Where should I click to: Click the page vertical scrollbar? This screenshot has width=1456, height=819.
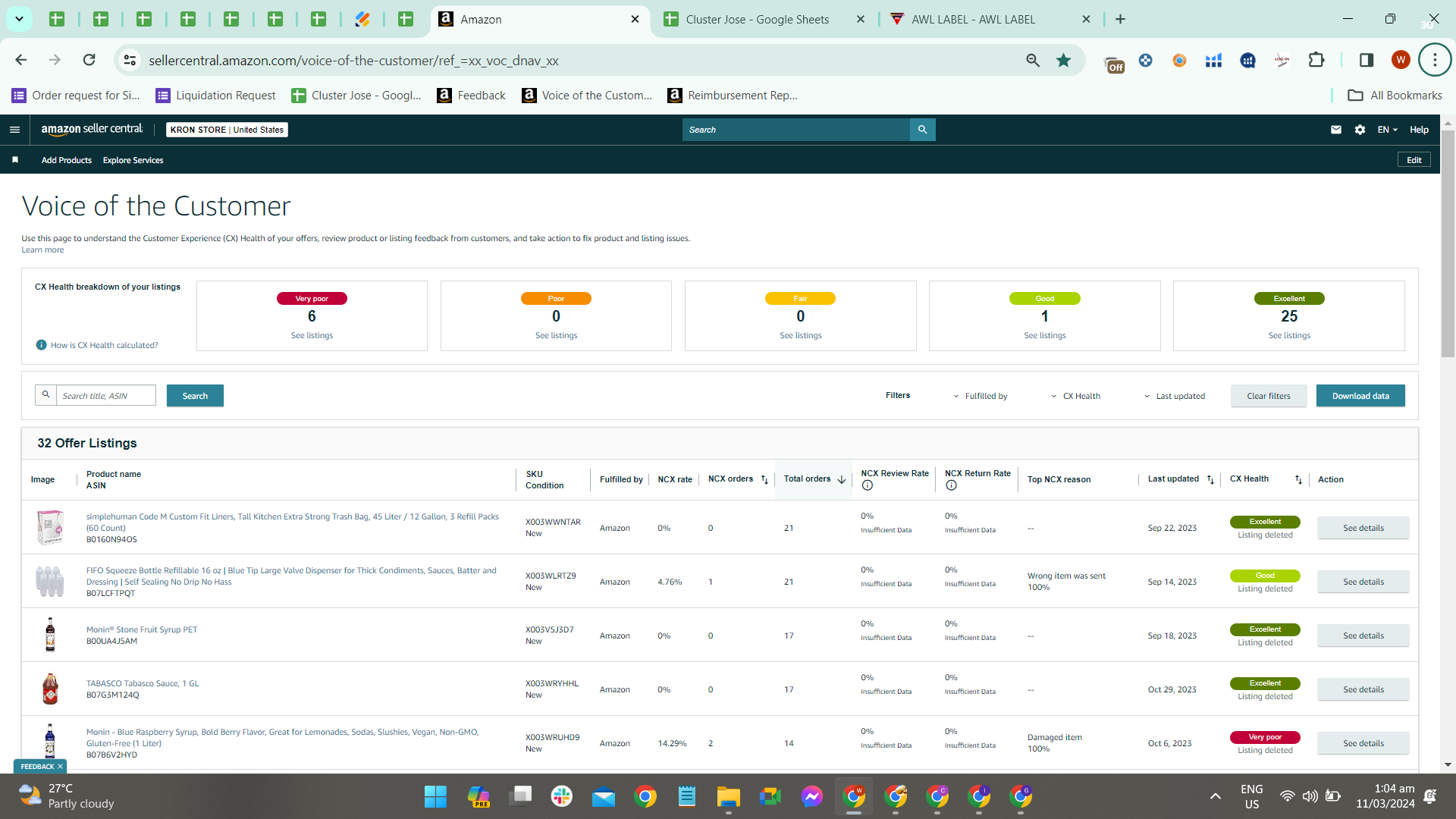click(1448, 243)
